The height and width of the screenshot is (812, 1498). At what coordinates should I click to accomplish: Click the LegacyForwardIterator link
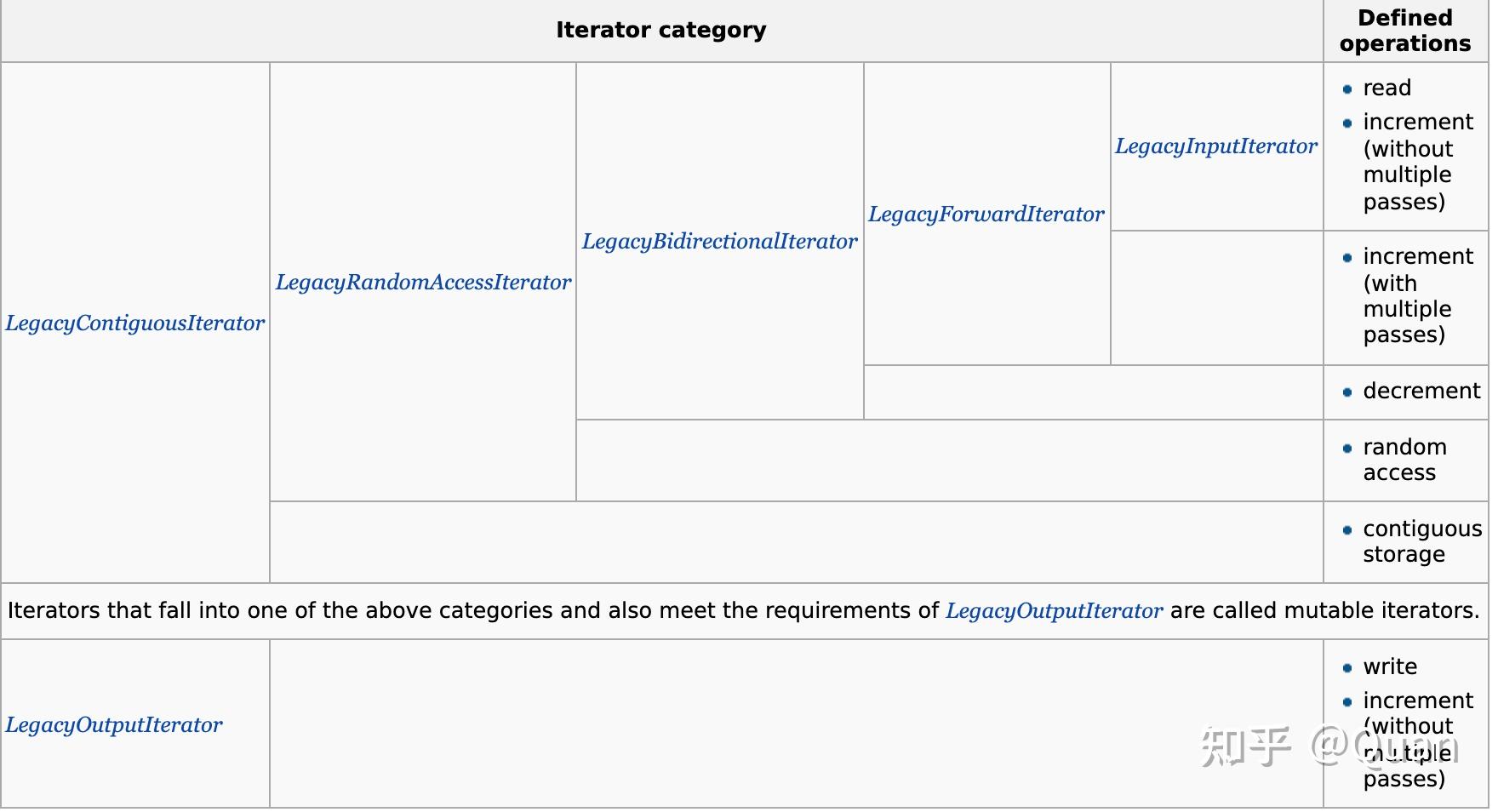tap(986, 214)
